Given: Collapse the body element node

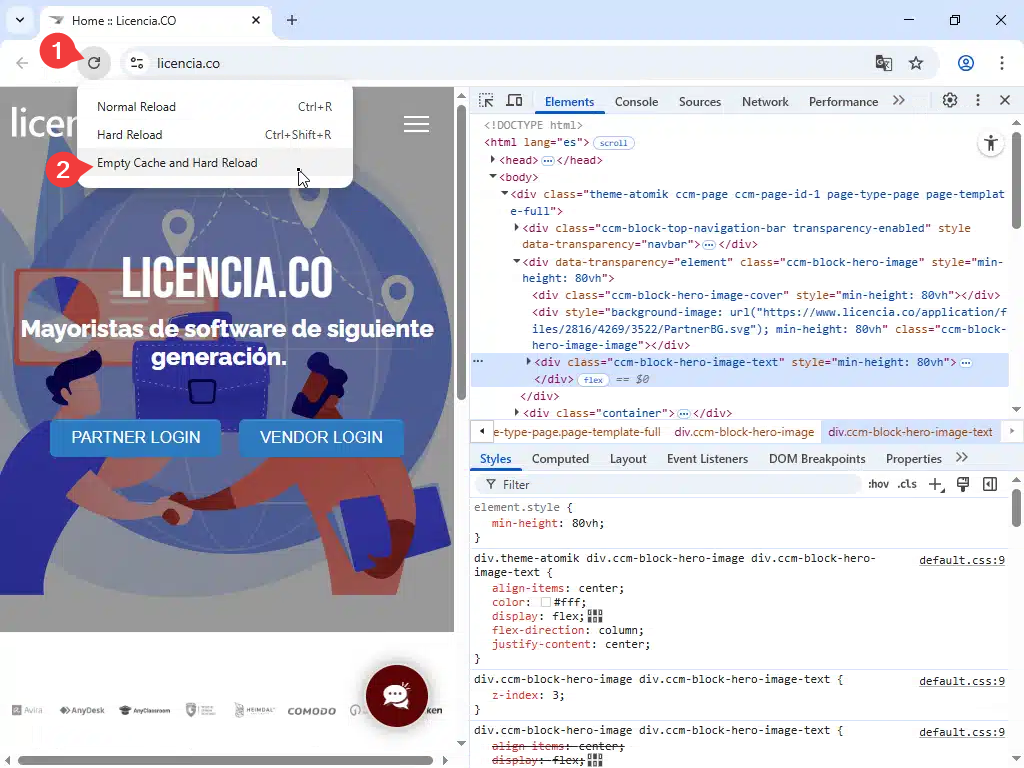Looking at the screenshot, I should click(493, 177).
